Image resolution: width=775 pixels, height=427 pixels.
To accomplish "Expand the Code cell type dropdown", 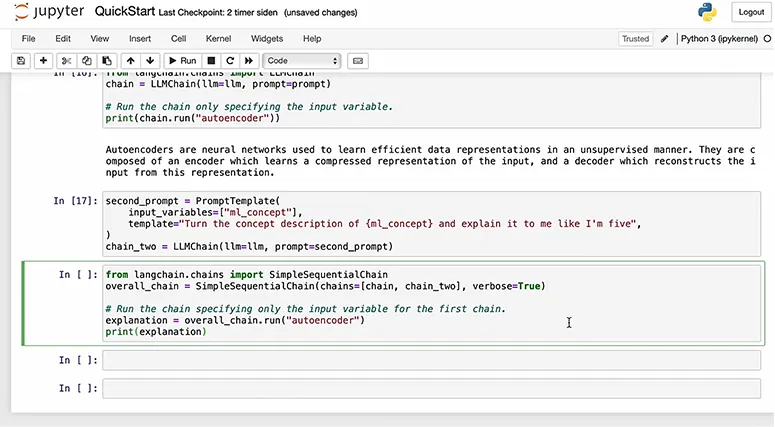I will coord(302,61).
